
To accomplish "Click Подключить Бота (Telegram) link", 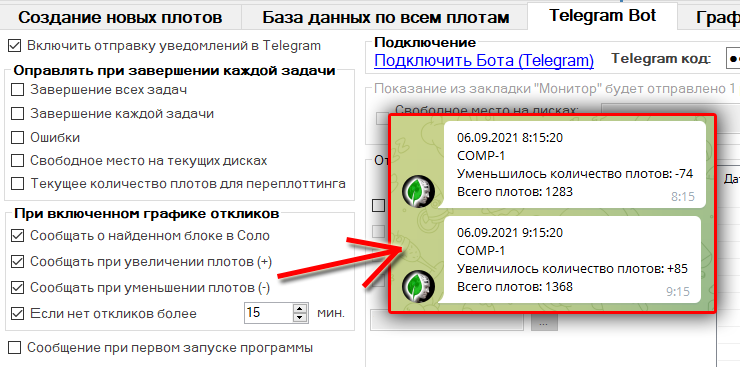I will (484, 60).
